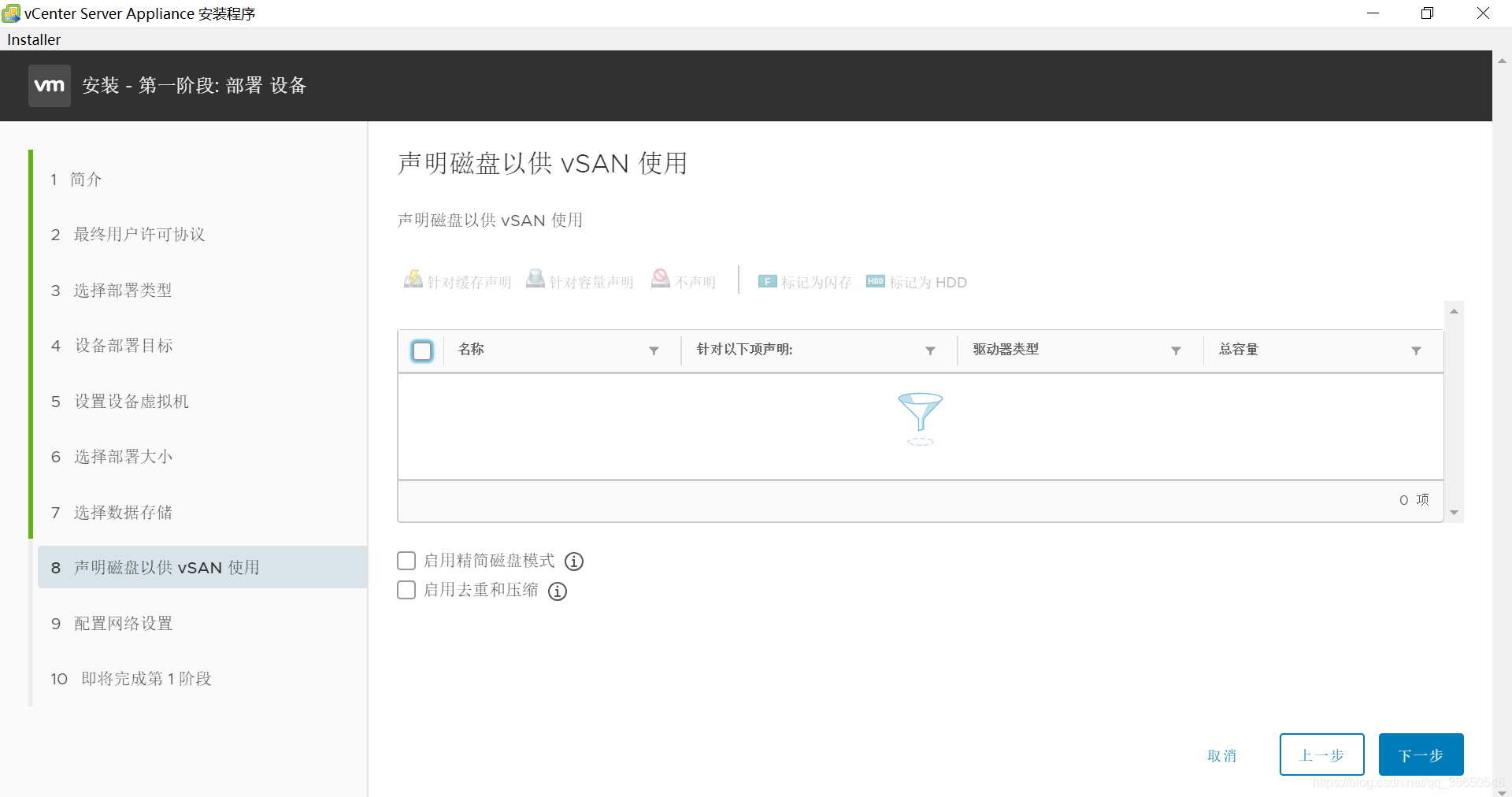Go to step 2 最终用户许可协议
Screen dimensions: 1512x797
pos(128,235)
